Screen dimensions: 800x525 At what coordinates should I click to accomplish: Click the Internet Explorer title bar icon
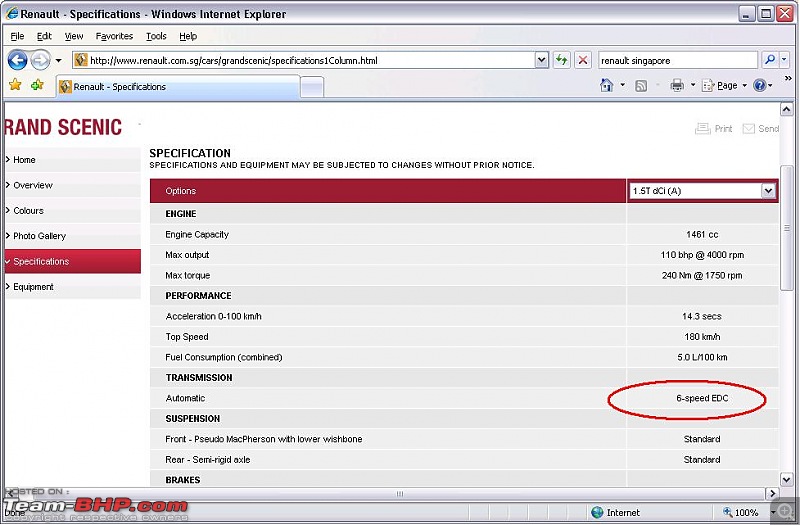[x=12, y=13]
